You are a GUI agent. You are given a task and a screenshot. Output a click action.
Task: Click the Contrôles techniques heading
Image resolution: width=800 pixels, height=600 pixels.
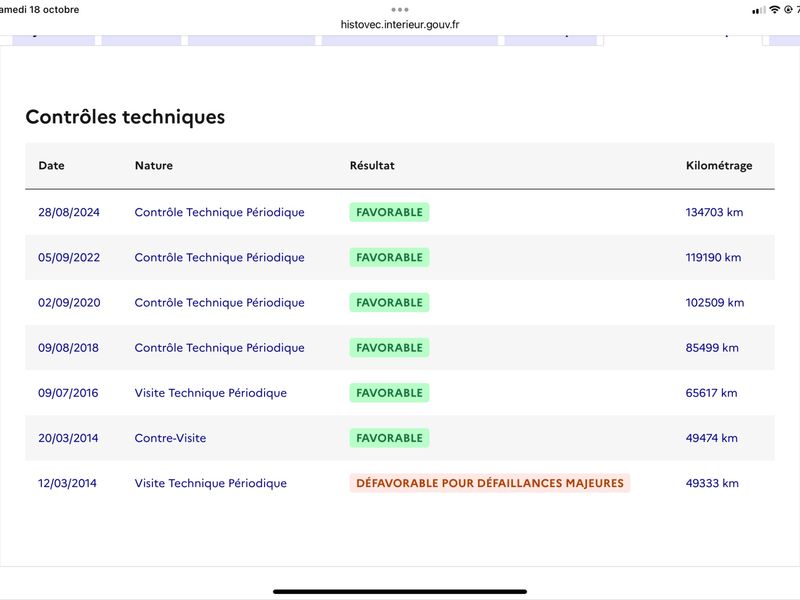pyautogui.click(x=125, y=117)
